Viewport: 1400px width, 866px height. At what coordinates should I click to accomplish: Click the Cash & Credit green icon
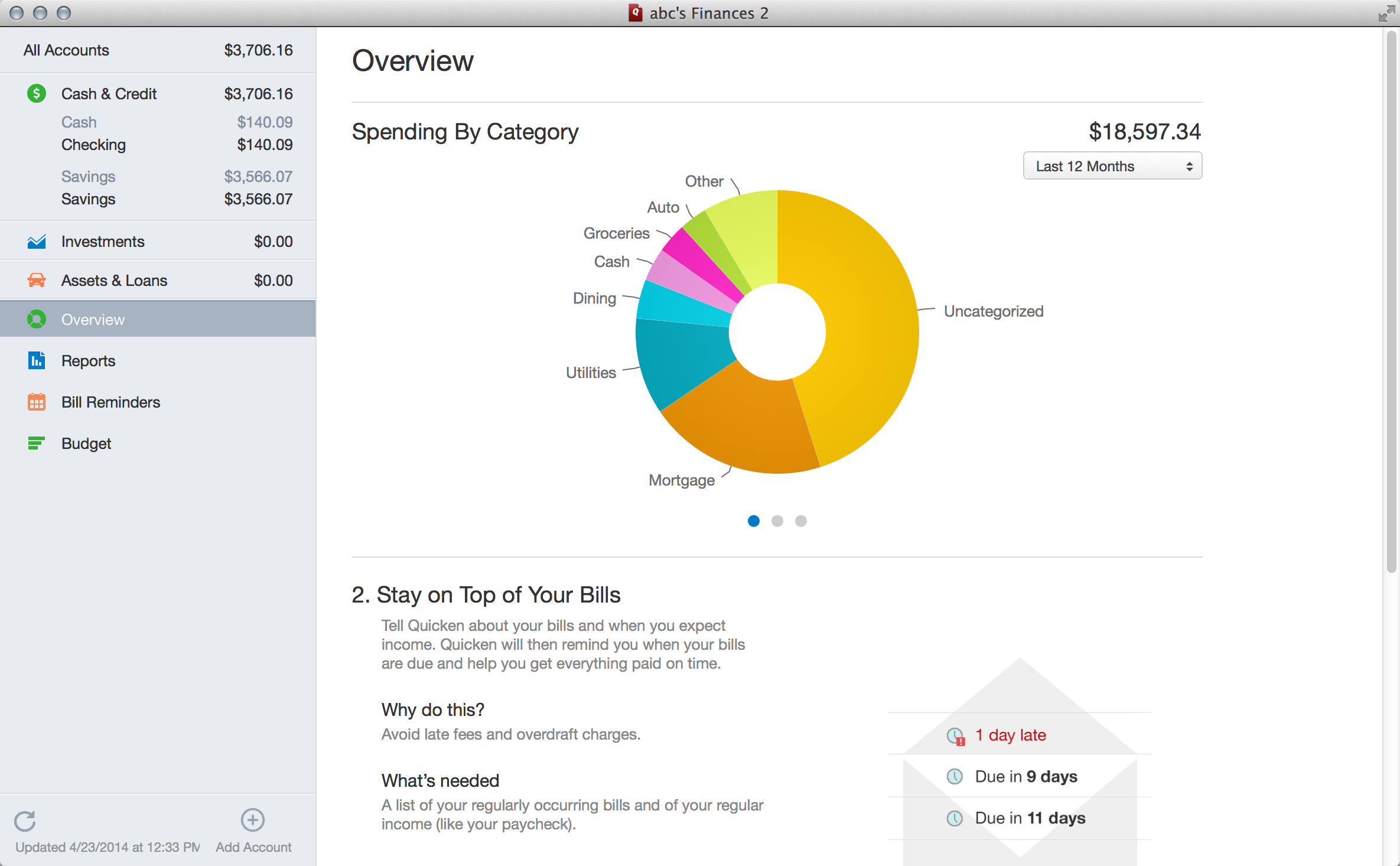(x=36, y=93)
